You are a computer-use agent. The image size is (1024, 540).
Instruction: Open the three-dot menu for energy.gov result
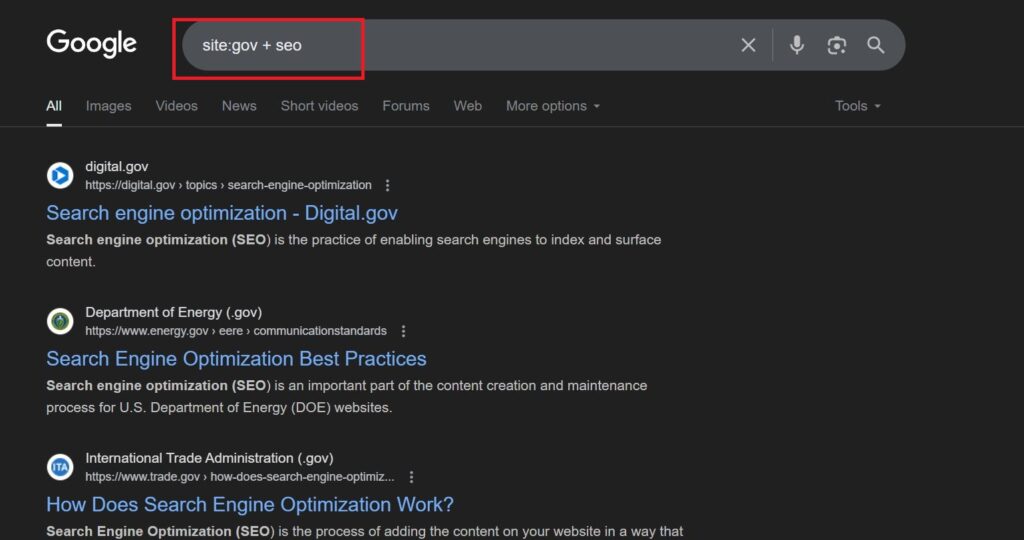click(403, 331)
